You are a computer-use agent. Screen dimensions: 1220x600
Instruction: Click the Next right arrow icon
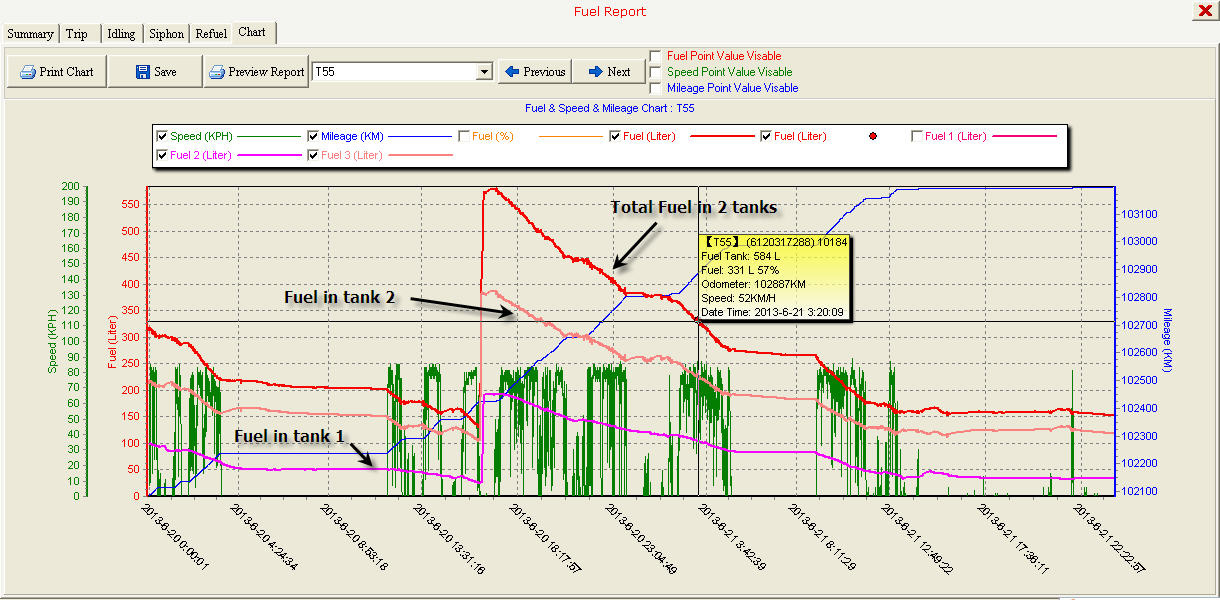pyautogui.click(x=595, y=72)
